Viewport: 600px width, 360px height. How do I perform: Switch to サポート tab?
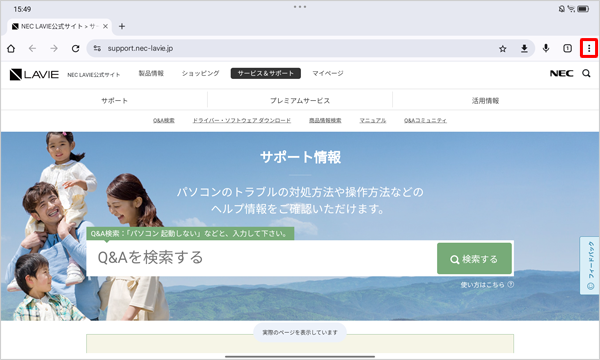tap(114, 101)
